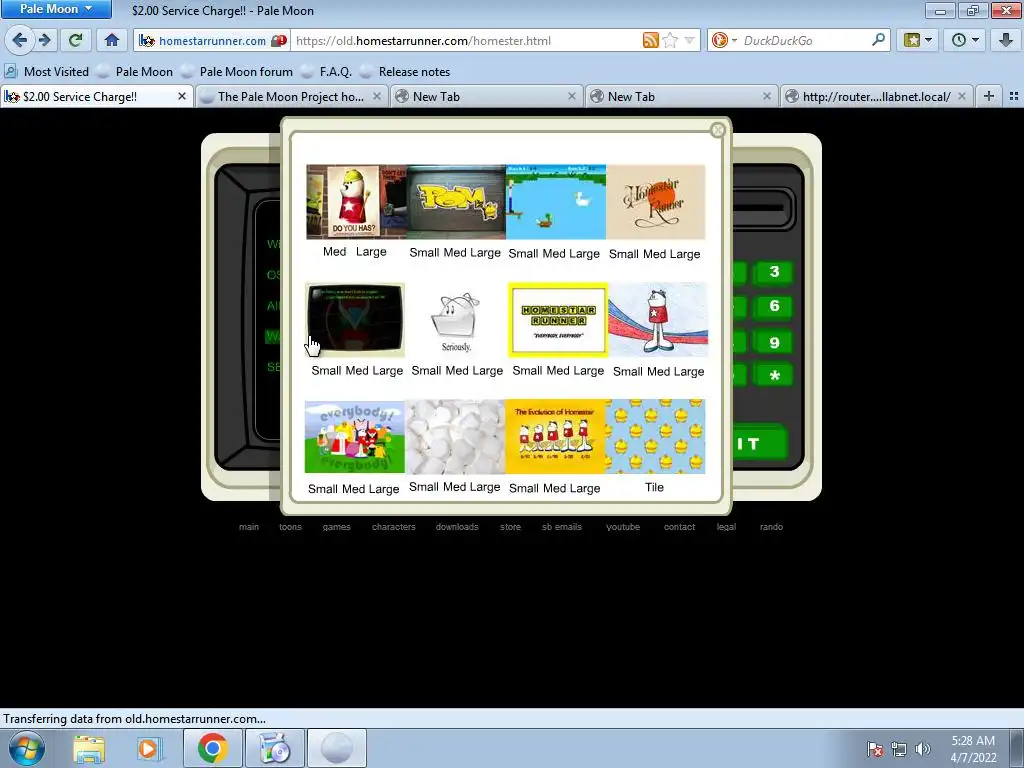Open the toons footer link
Viewport: 1024px width, 768px height.
tap(291, 526)
